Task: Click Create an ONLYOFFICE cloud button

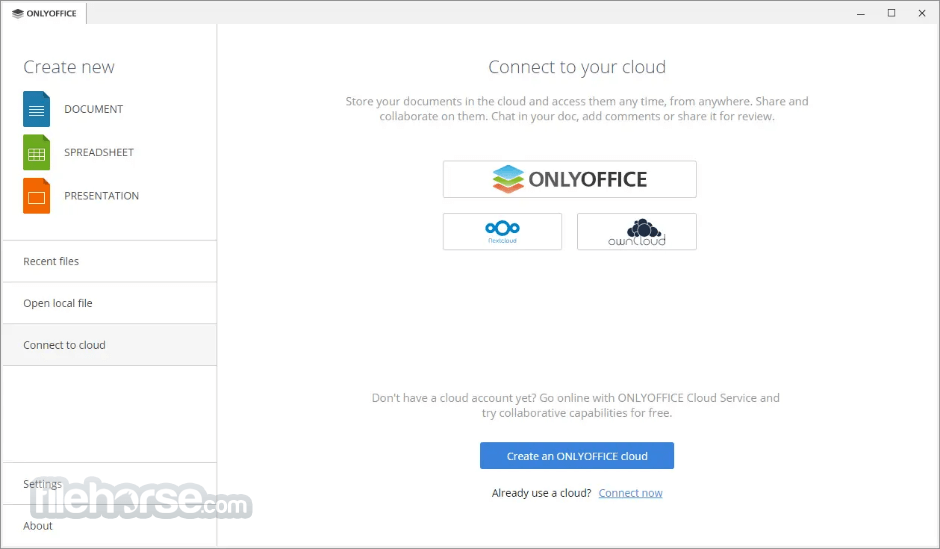Action: [x=577, y=456]
